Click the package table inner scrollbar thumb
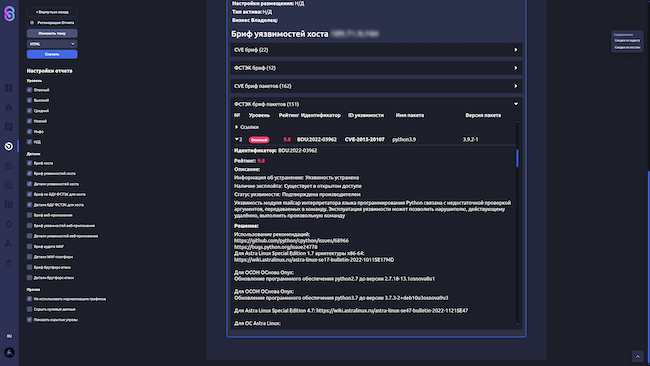This screenshot has width=650, height=366. pyautogui.click(x=517, y=158)
